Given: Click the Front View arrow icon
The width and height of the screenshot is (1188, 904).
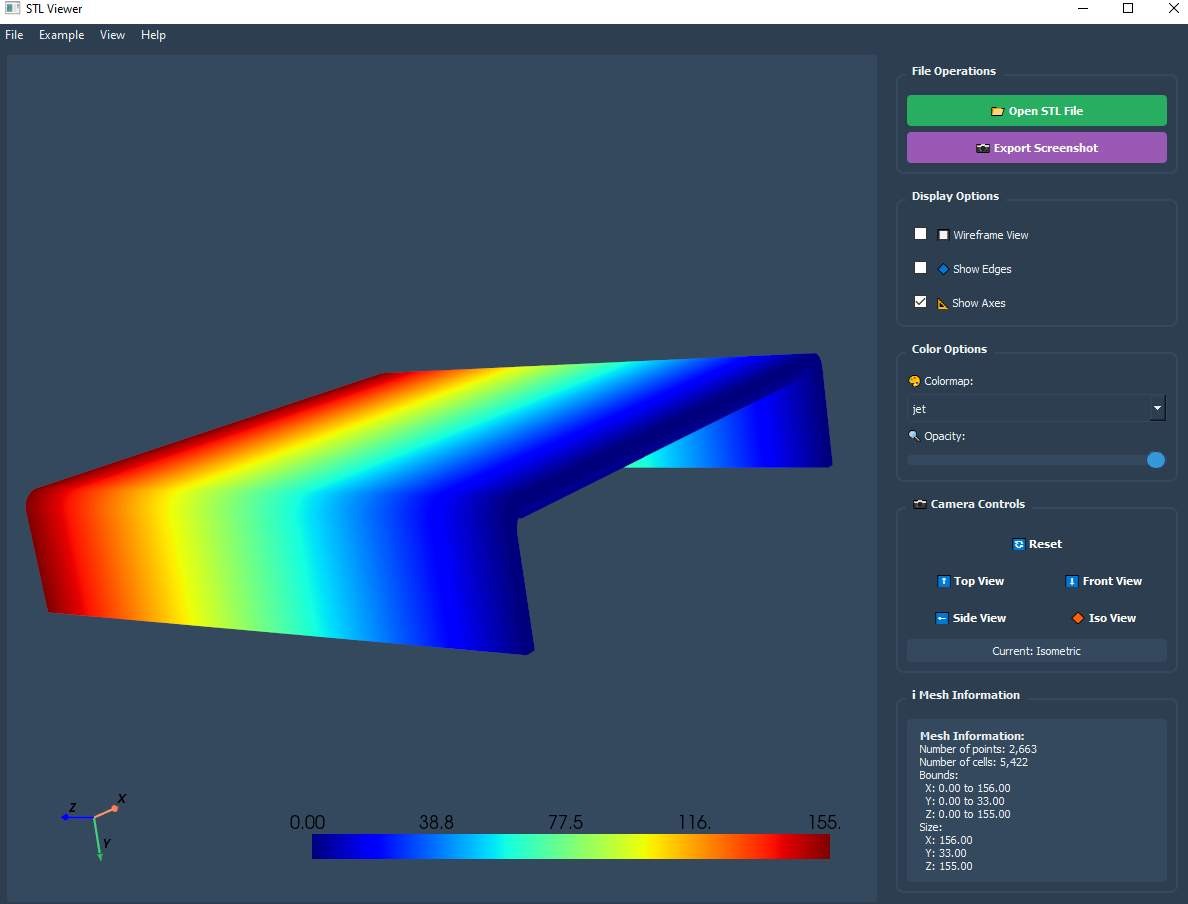Looking at the screenshot, I should point(1072,581).
